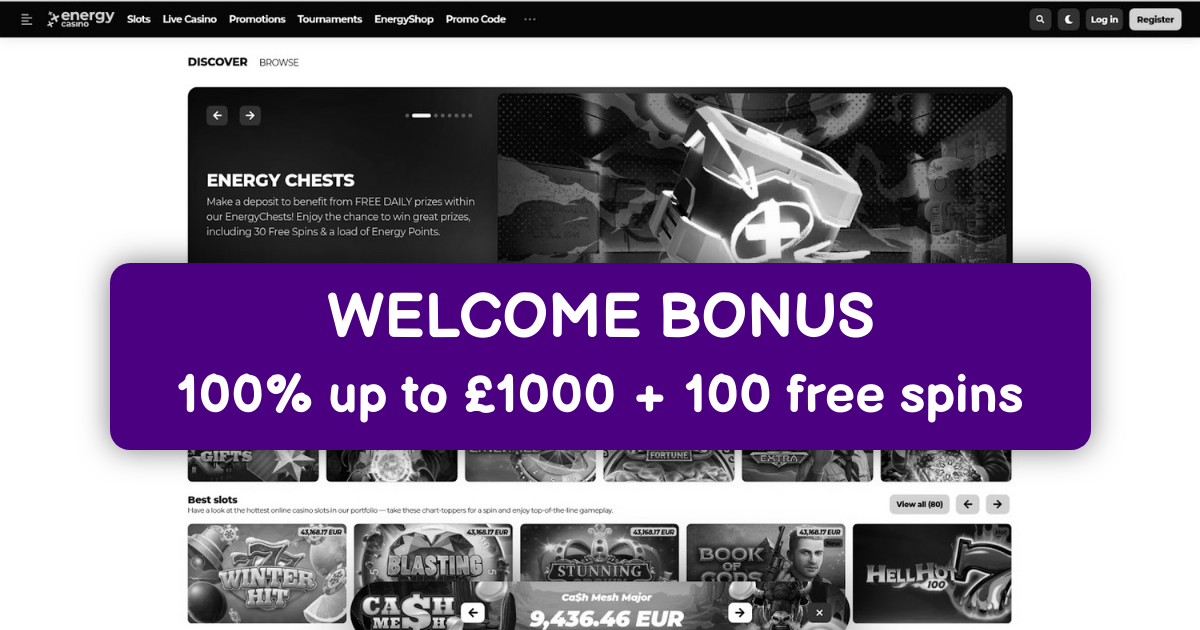Go to previous Cash Mesh jackpot
The image size is (1200, 630).
point(473,612)
